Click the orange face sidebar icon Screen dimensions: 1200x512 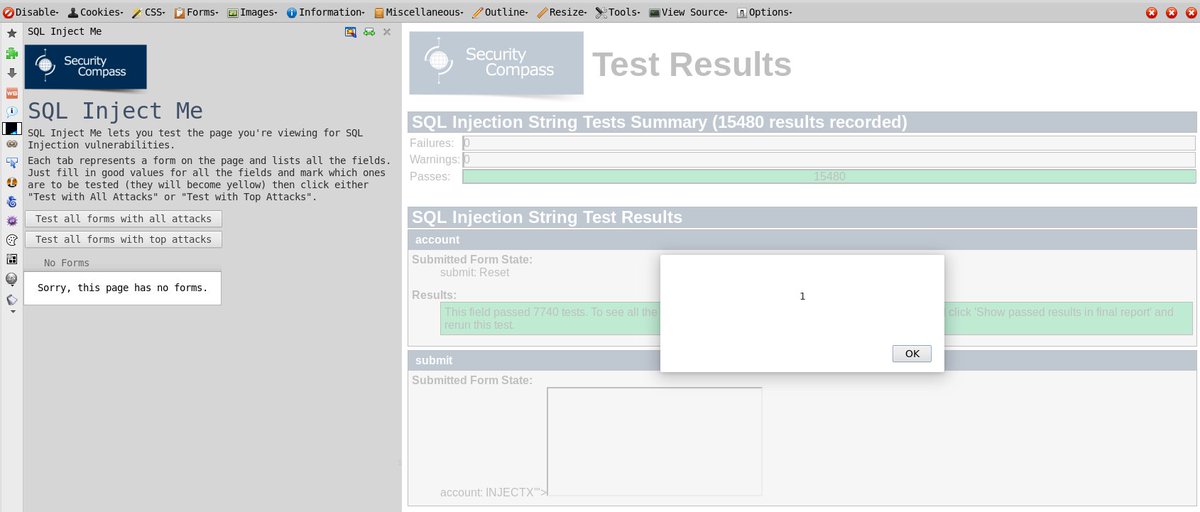pyautogui.click(x=12, y=183)
